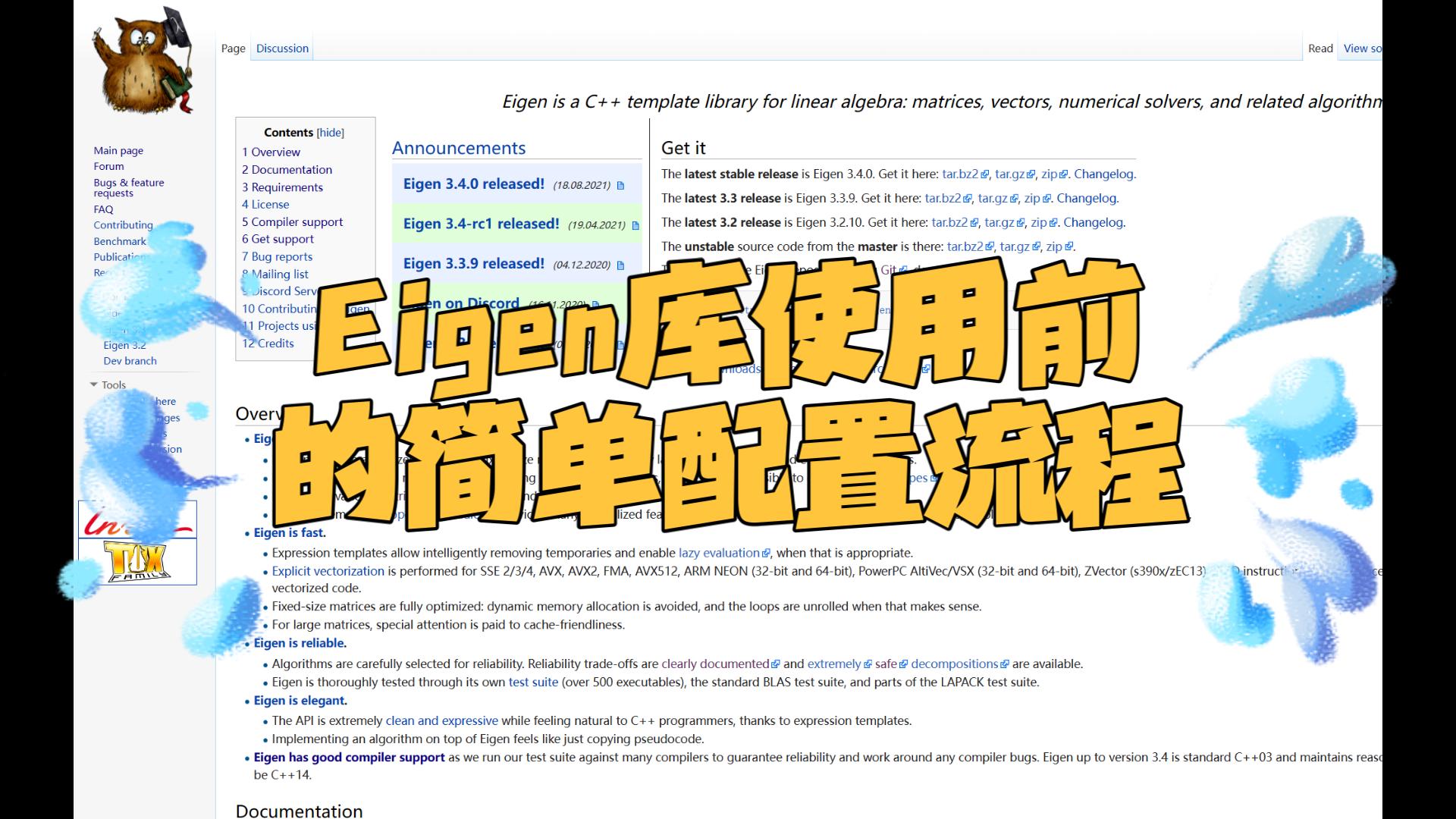Click the Announcements heading
1456x819 pixels.
pyautogui.click(x=459, y=149)
